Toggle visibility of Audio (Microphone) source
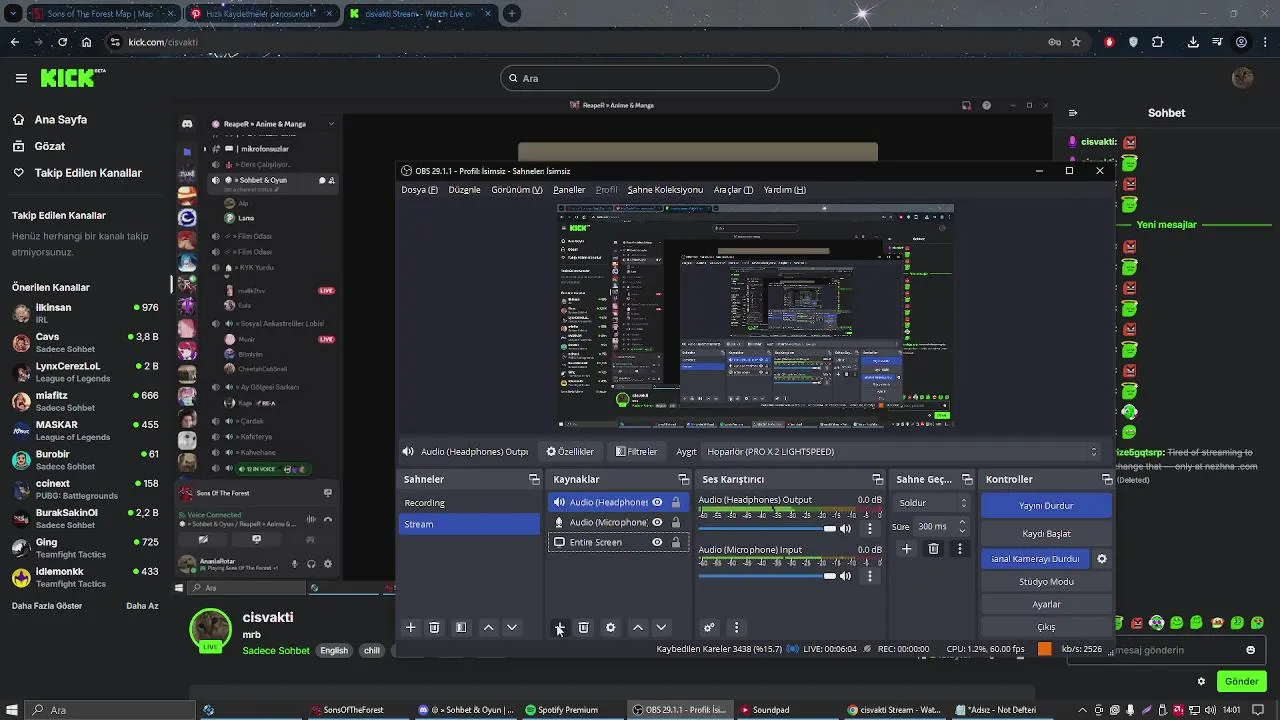This screenshot has height=720, width=1280. [657, 522]
